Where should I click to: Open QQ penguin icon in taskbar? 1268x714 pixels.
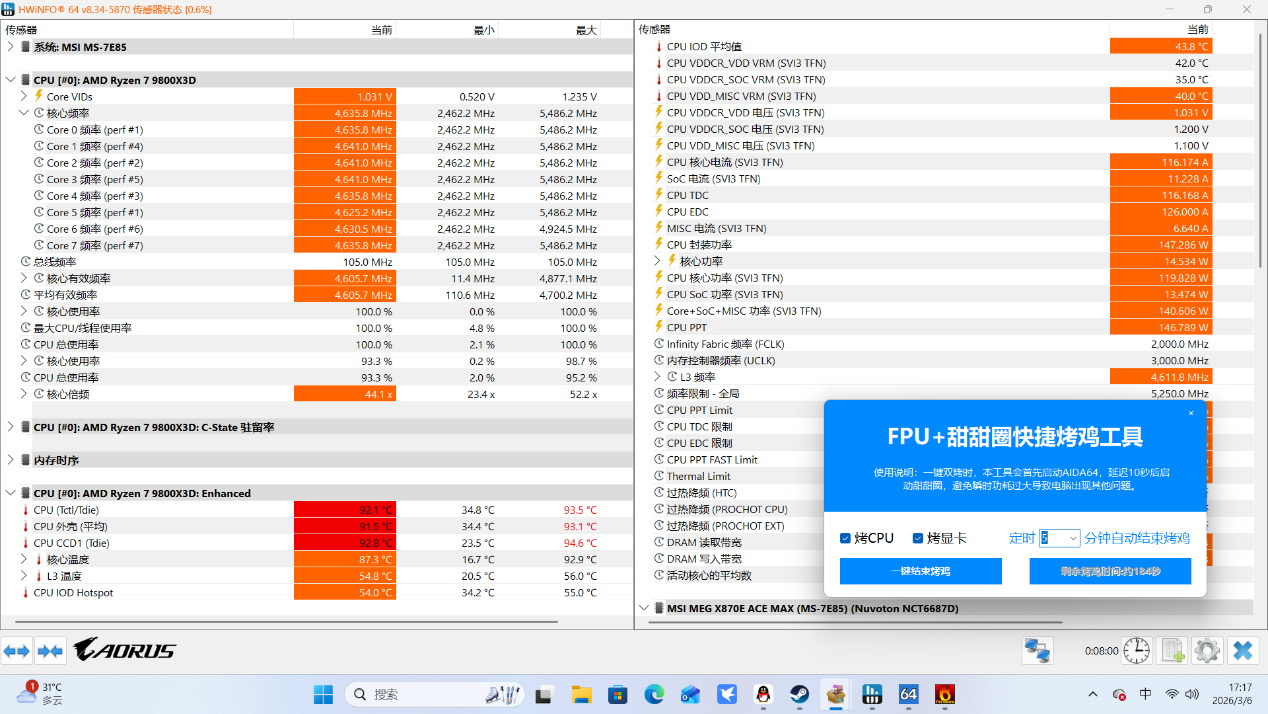click(x=762, y=694)
